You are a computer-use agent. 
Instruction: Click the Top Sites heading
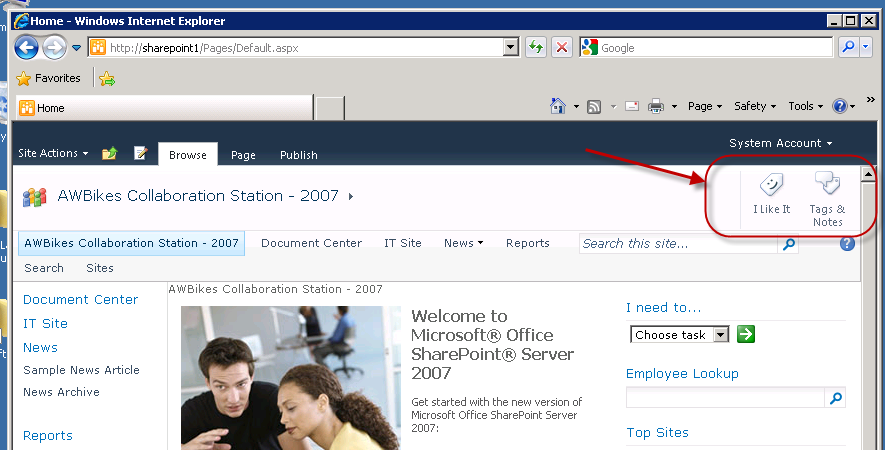click(x=657, y=433)
